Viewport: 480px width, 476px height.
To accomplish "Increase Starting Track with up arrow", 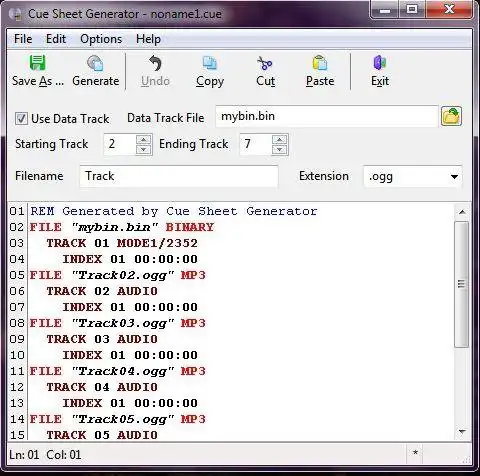I will pos(144,139).
